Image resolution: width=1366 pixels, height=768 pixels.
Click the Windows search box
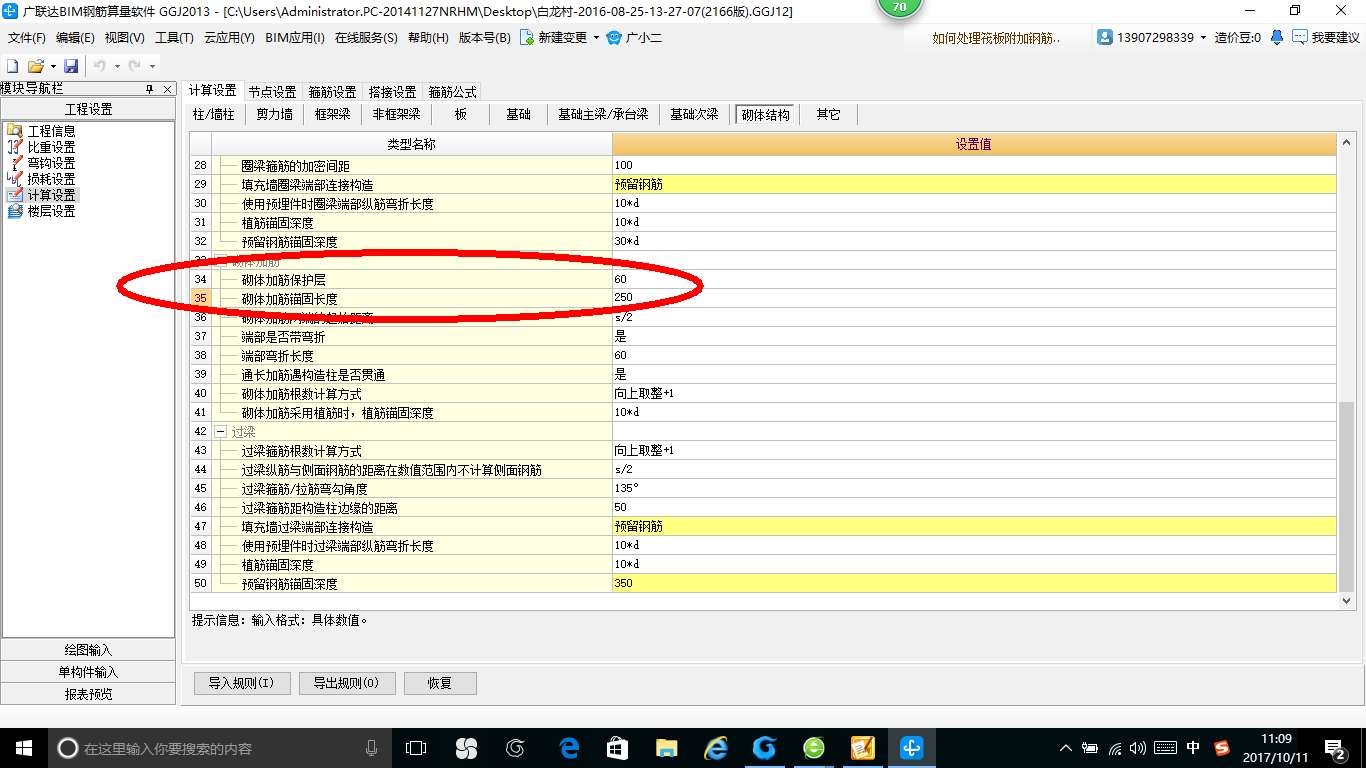[221, 747]
